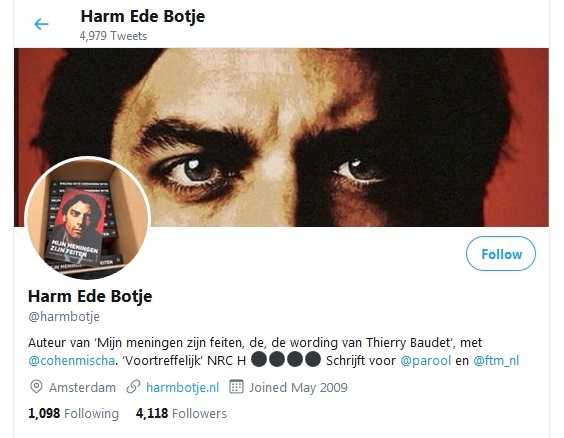Screen dimensions: 564x438
Task: Click the header name Harm Ede Botje
Action: tap(143, 16)
